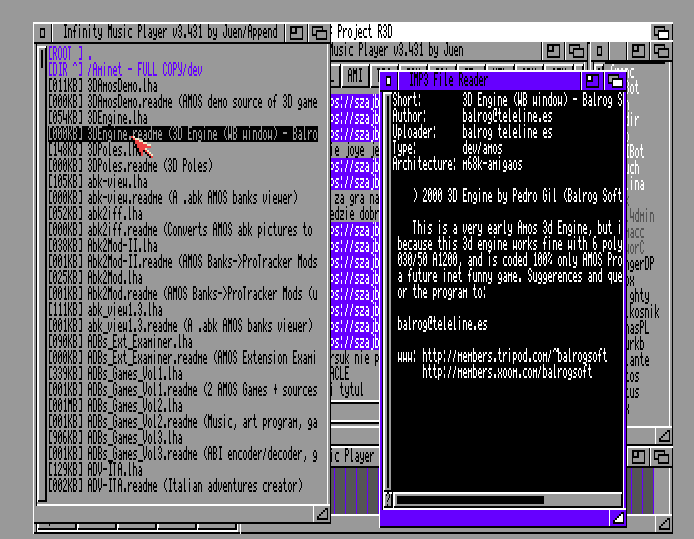Click the IMP3 File Reader resize gadget
The image size is (694, 539).
pyautogui.click(x=618, y=518)
